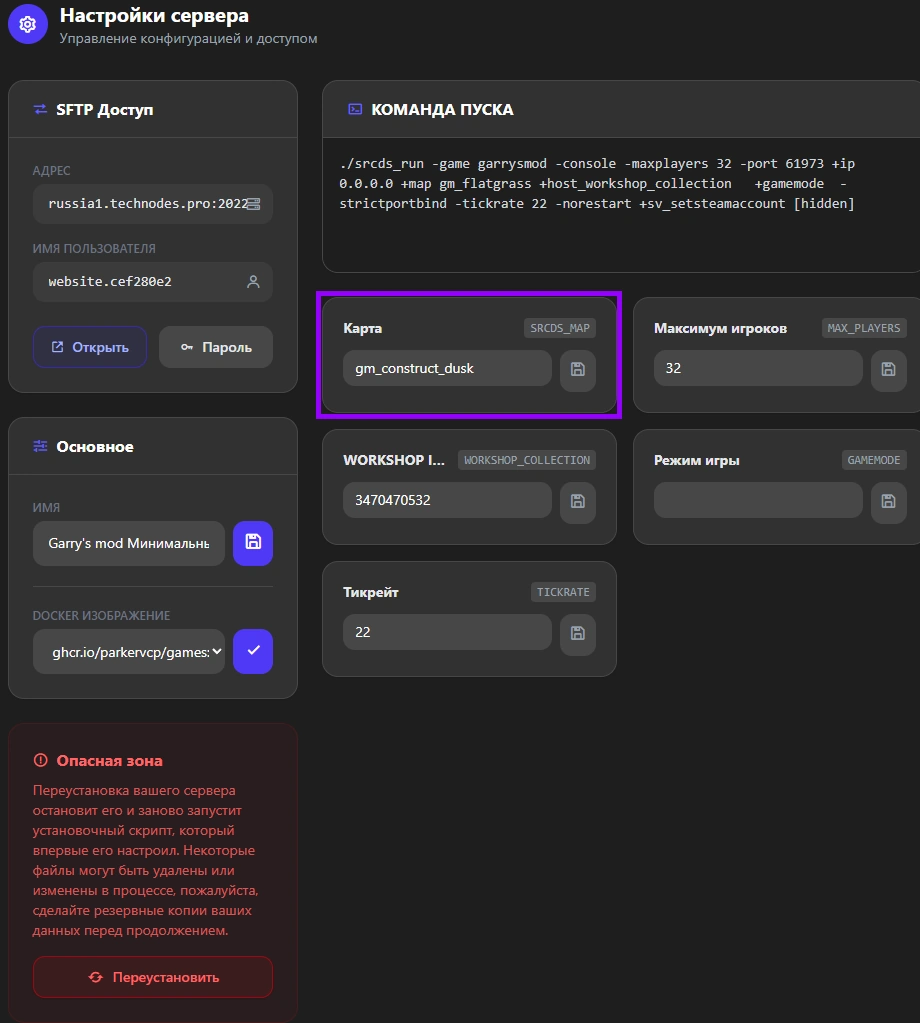920x1023 pixels.
Task: Click the Режим игры card title
Action: pyautogui.click(x=697, y=460)
